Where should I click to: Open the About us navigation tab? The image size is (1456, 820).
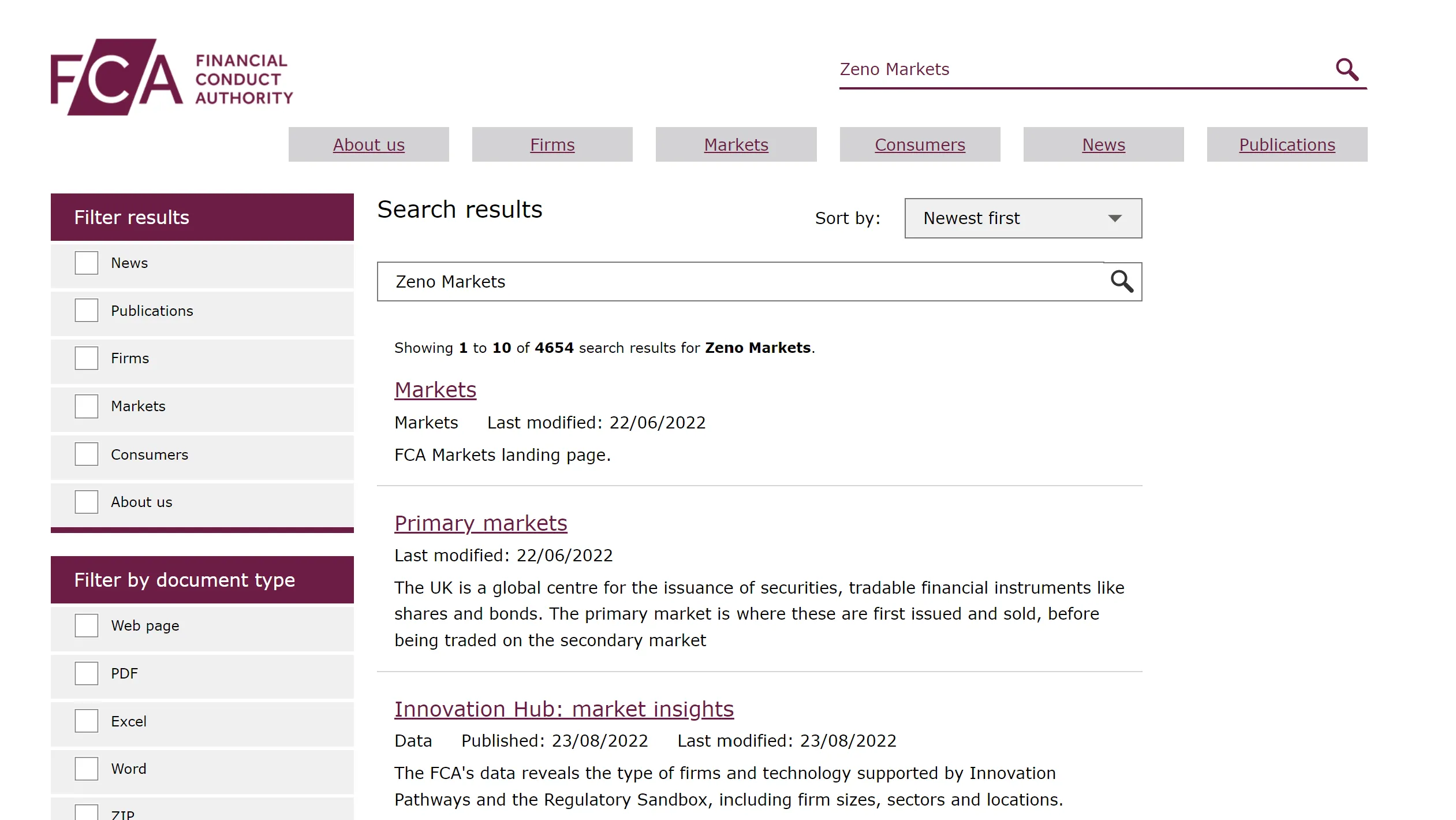pyautogui.click(x=369, y=144)
